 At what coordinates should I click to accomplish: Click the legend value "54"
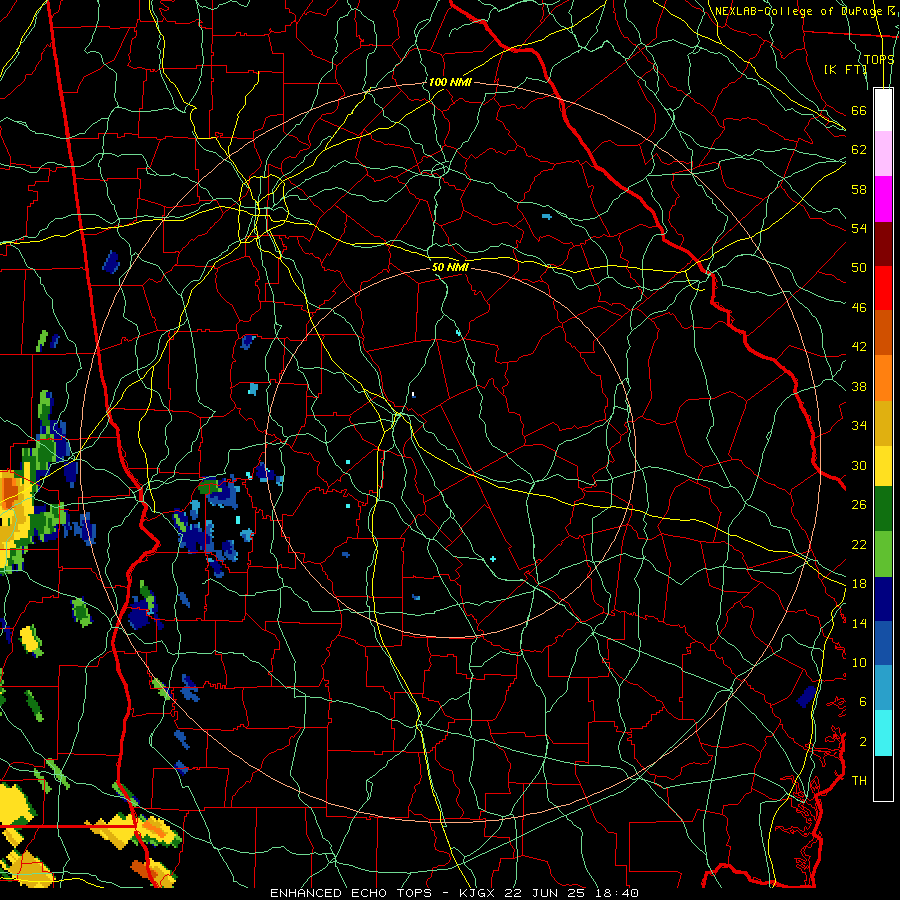coord(859,228)
